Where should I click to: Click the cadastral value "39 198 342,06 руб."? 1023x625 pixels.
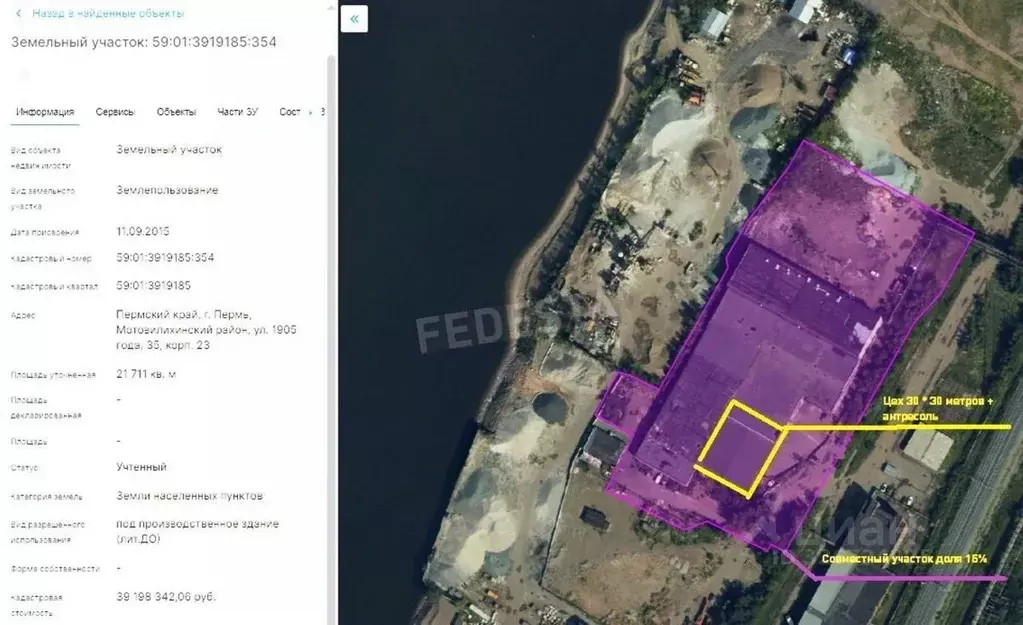[166, 597]
